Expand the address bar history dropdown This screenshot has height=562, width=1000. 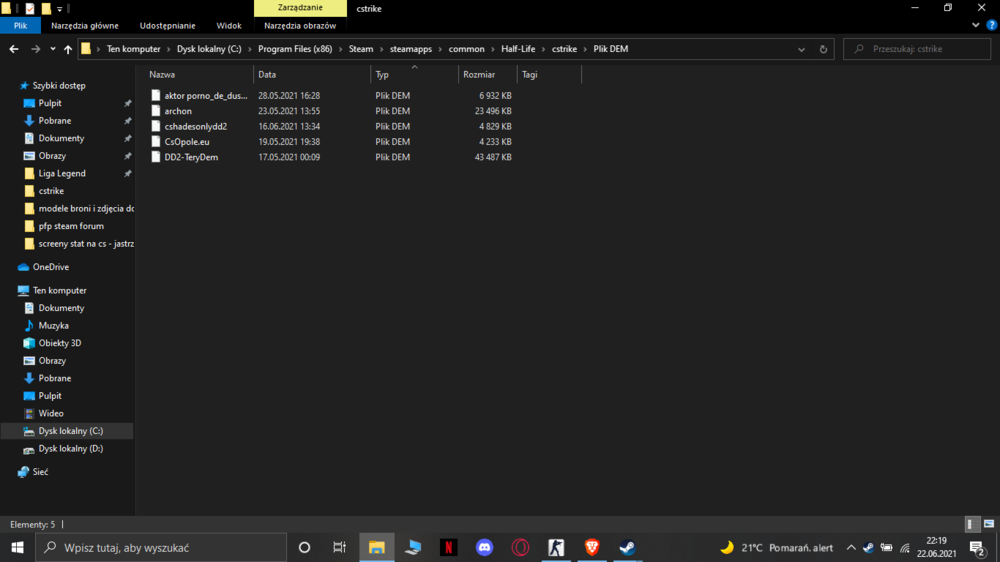(x=801, y=49)
